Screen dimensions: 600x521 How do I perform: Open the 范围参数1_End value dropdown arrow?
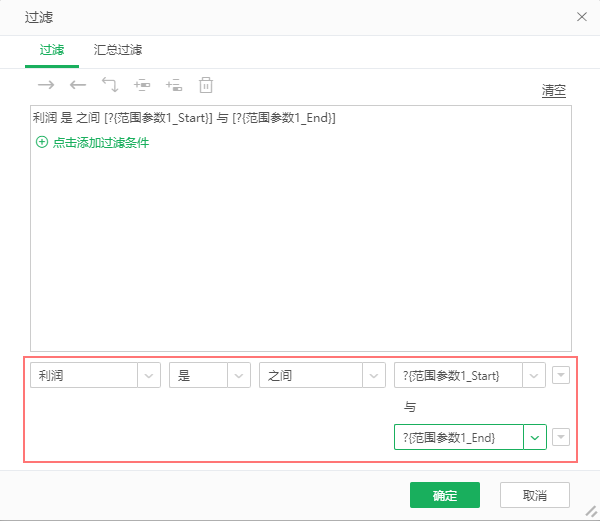click(x=535, y=437)
